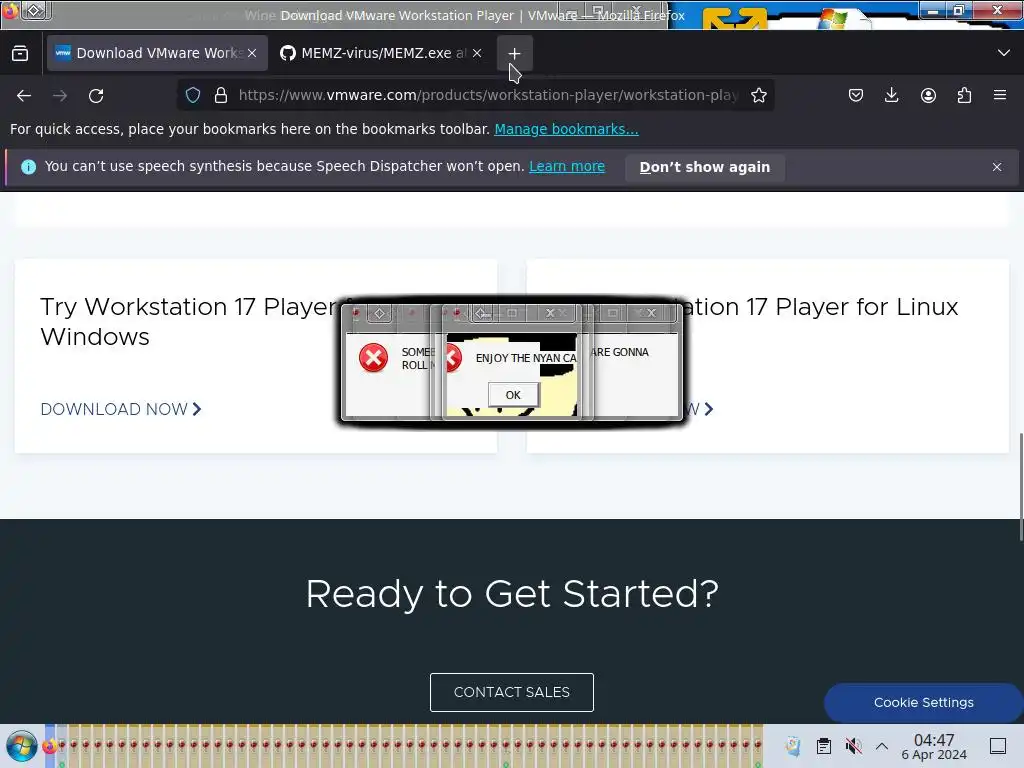
Task: Select the Firefox taskbar icon
Action: tap(50, 746)
